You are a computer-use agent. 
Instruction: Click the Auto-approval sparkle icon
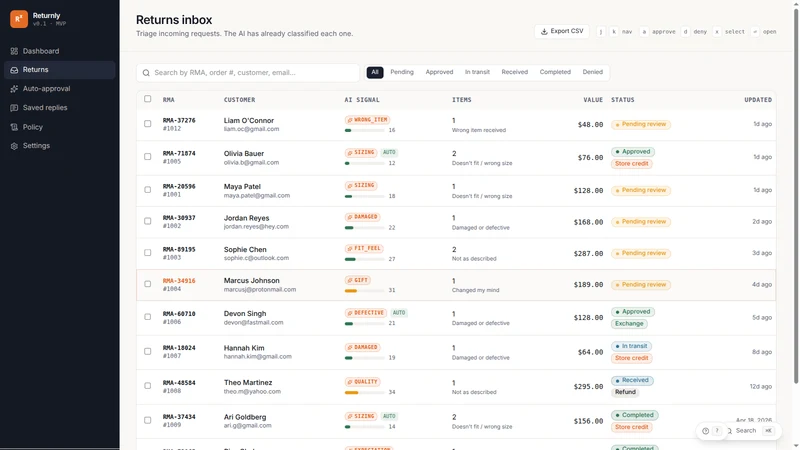14,89
